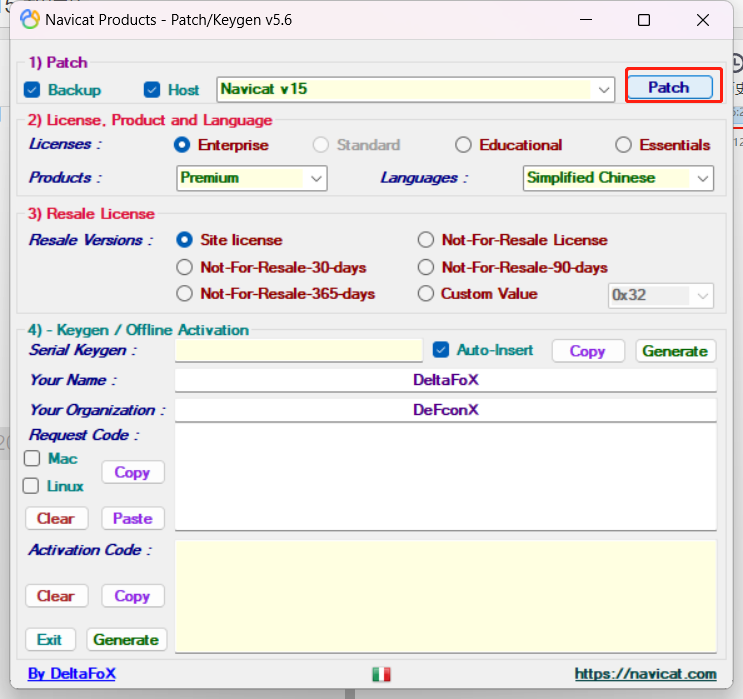Click the Italian flag icon at bottom
The image size is (743, 699).
pyautogui.click(x=380, y=674)
